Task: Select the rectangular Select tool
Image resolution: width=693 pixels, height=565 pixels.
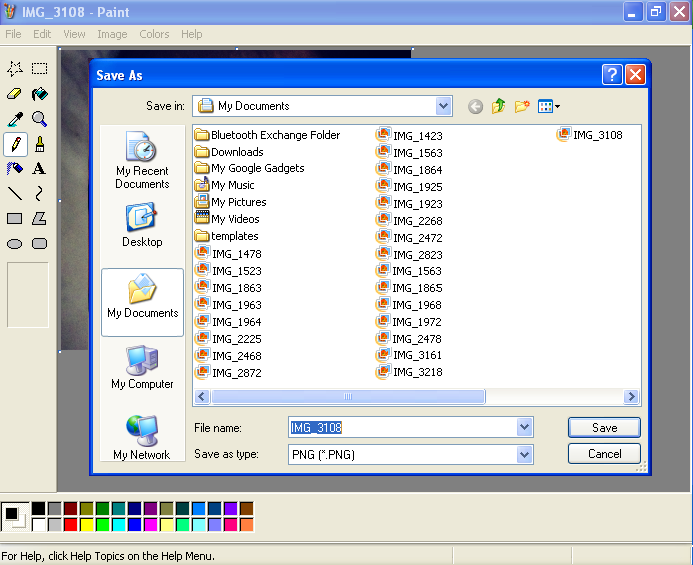Action: pyautogui.click(x=39, y=69)
